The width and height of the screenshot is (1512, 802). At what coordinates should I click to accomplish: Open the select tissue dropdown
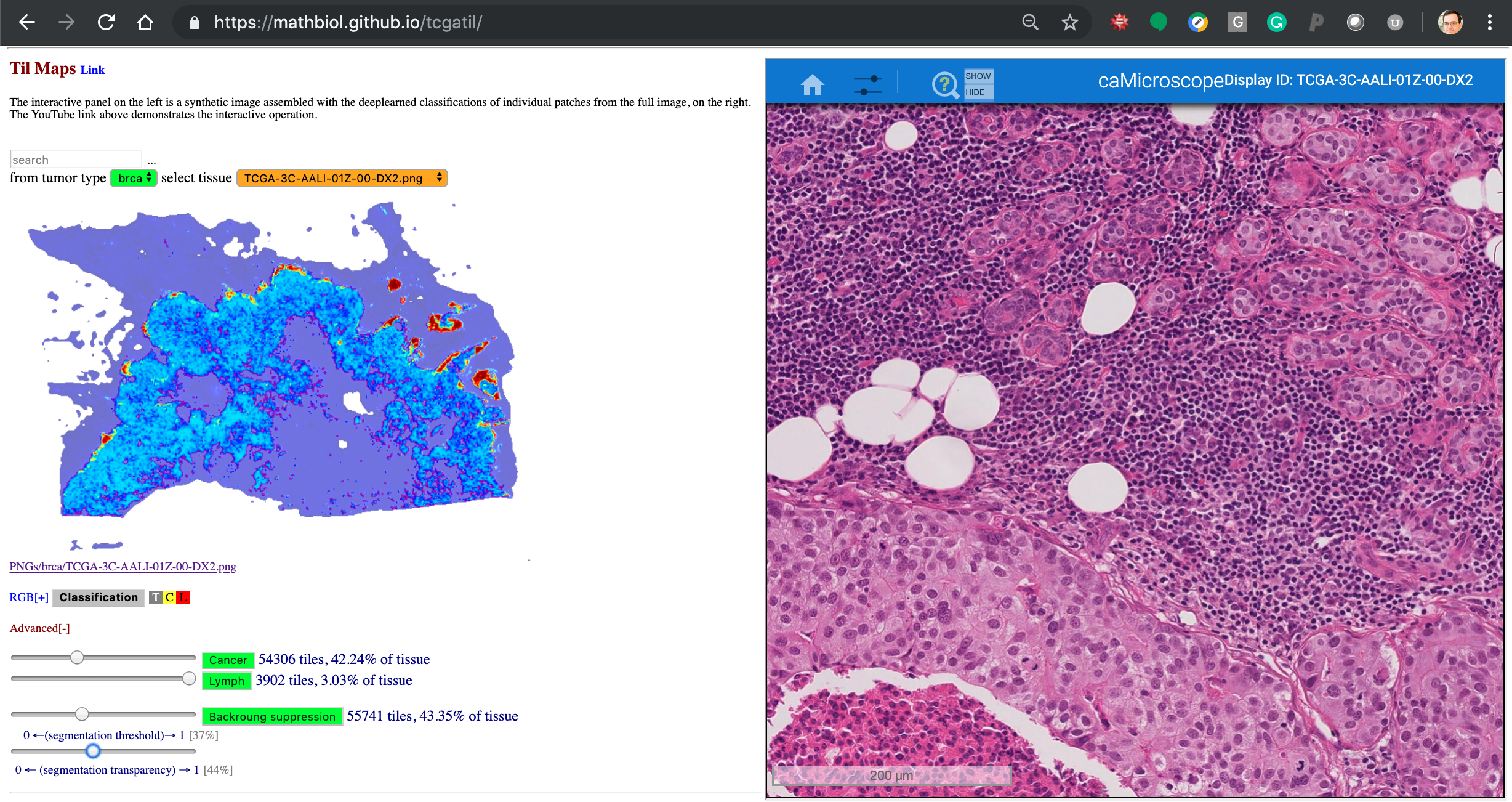click(x=342, y=178)
